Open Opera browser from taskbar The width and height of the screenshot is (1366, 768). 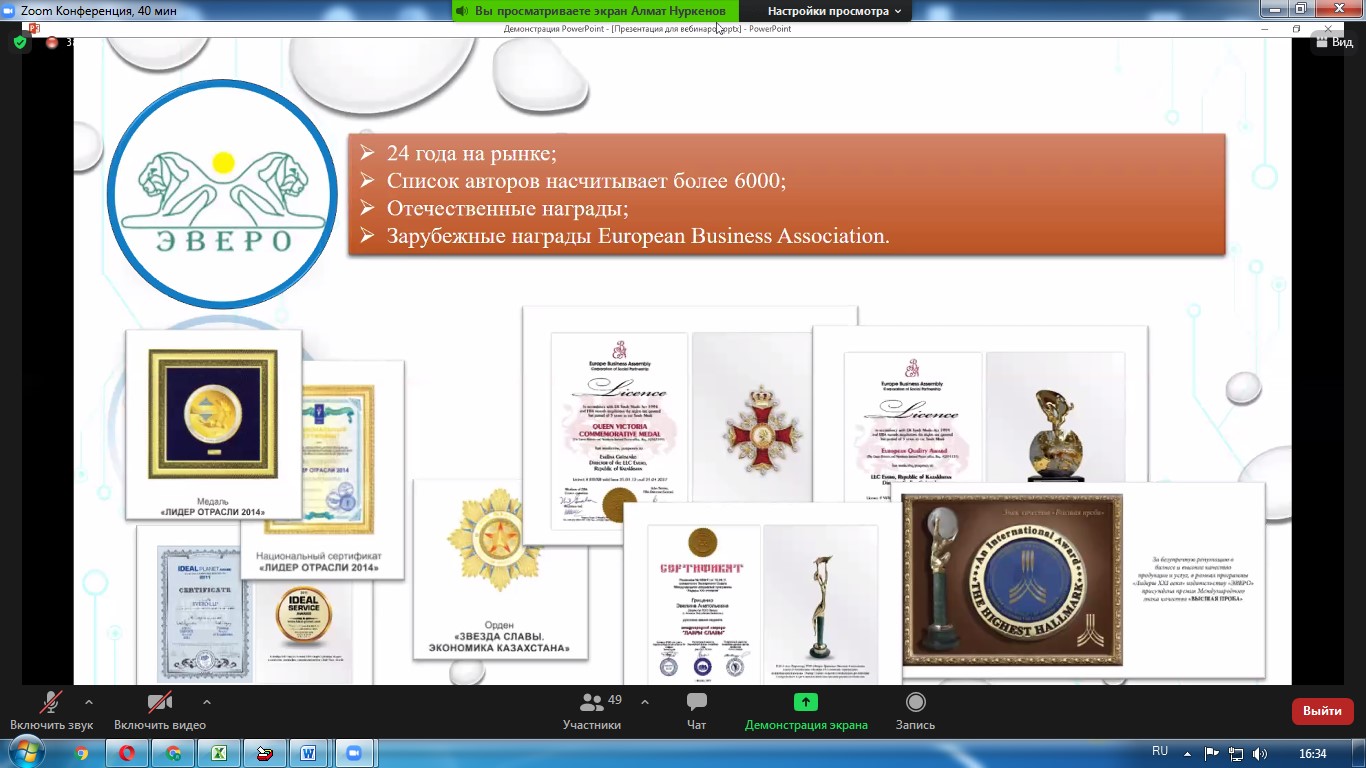click(x=127, y=753)
